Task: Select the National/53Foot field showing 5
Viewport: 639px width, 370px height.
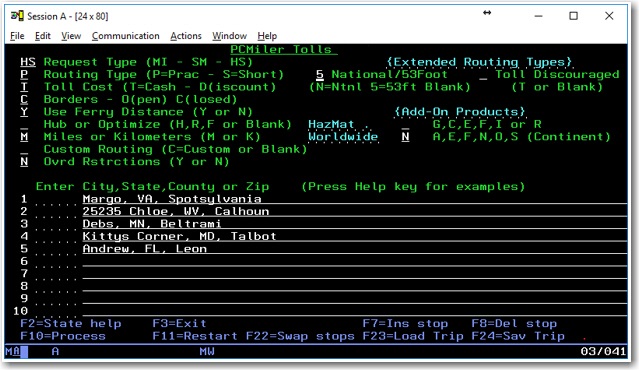Action: coord(320,75)
